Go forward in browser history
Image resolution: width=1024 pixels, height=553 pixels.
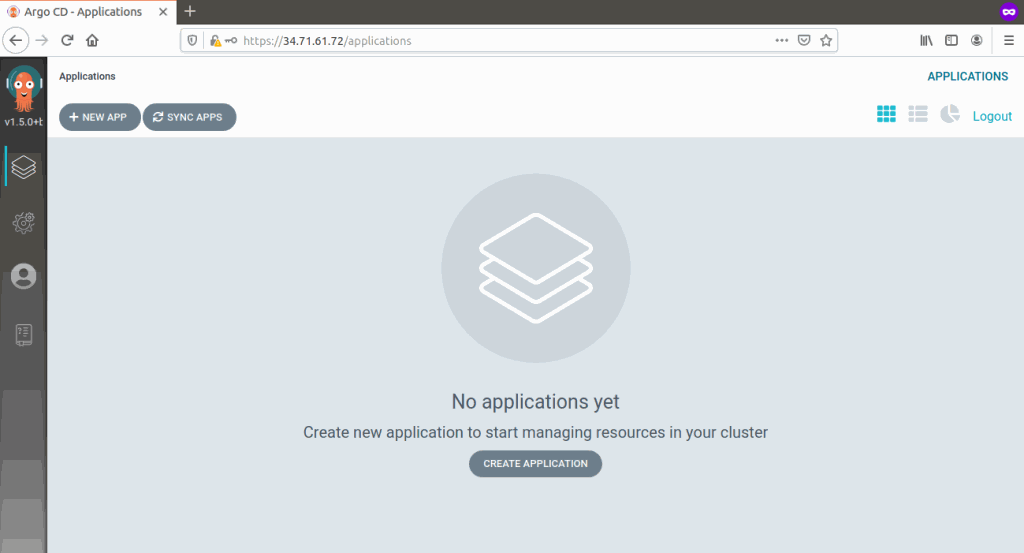pyautogui.click(x=42, y=40)
